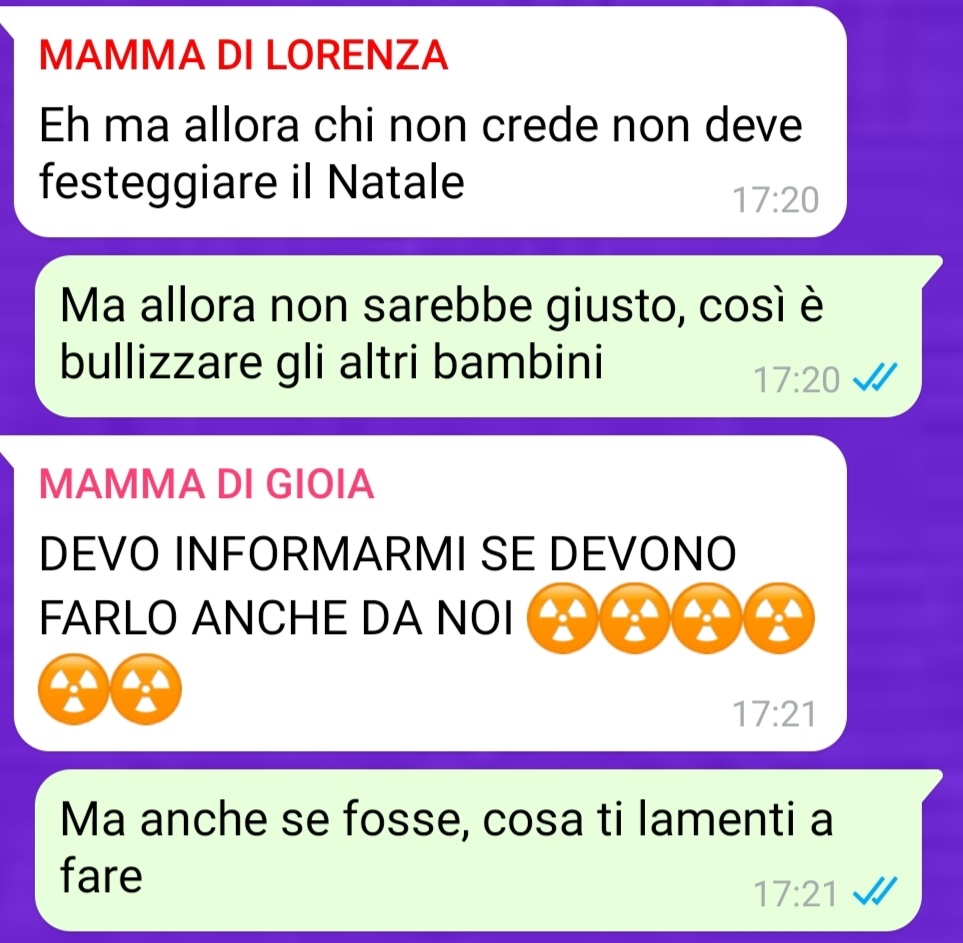Click the fourth radioactive emoji in first row

[x=779, y=617]
